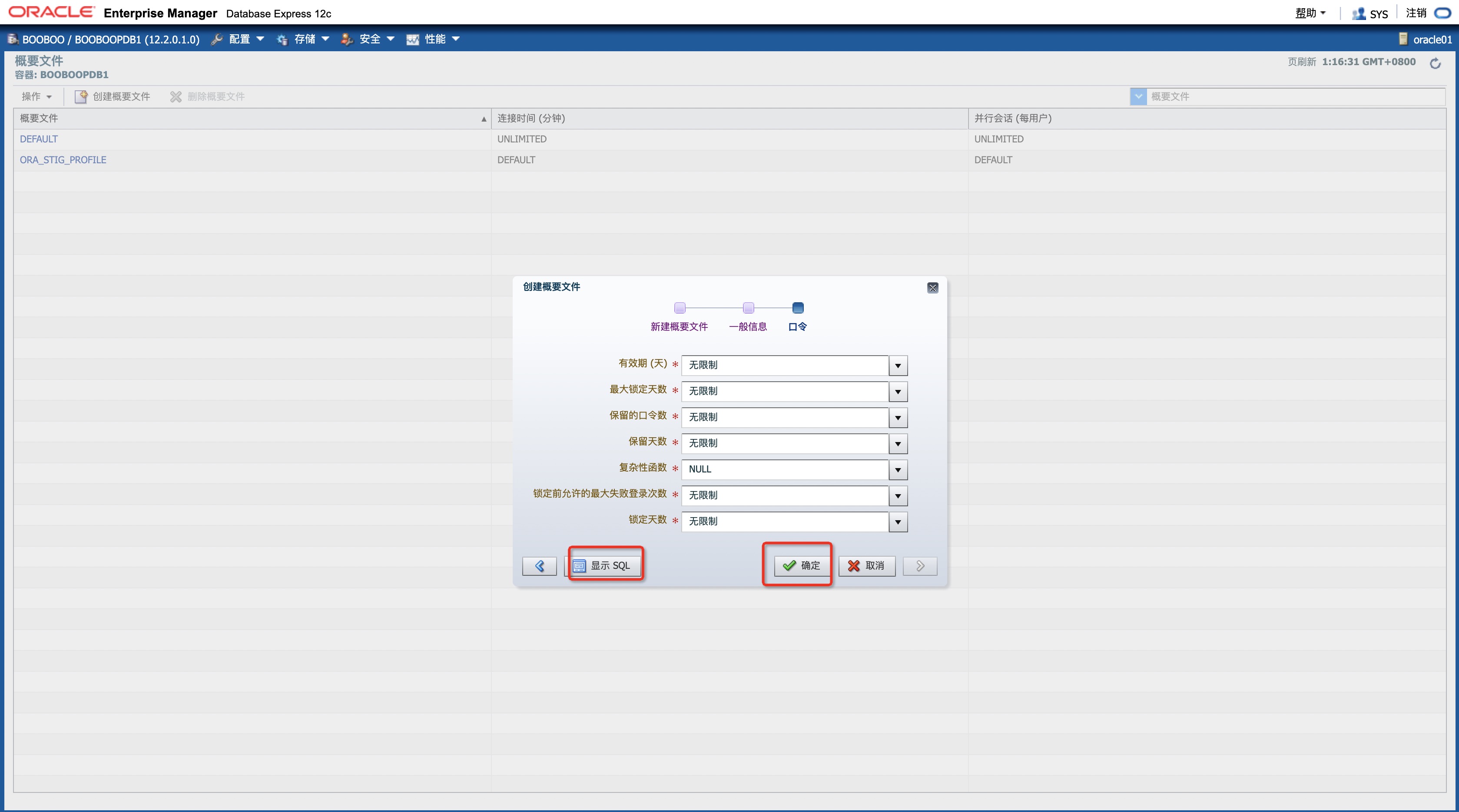Click the SYS user icon
This screenshot has width=1459, height=812.
[x=1358, y=13]
